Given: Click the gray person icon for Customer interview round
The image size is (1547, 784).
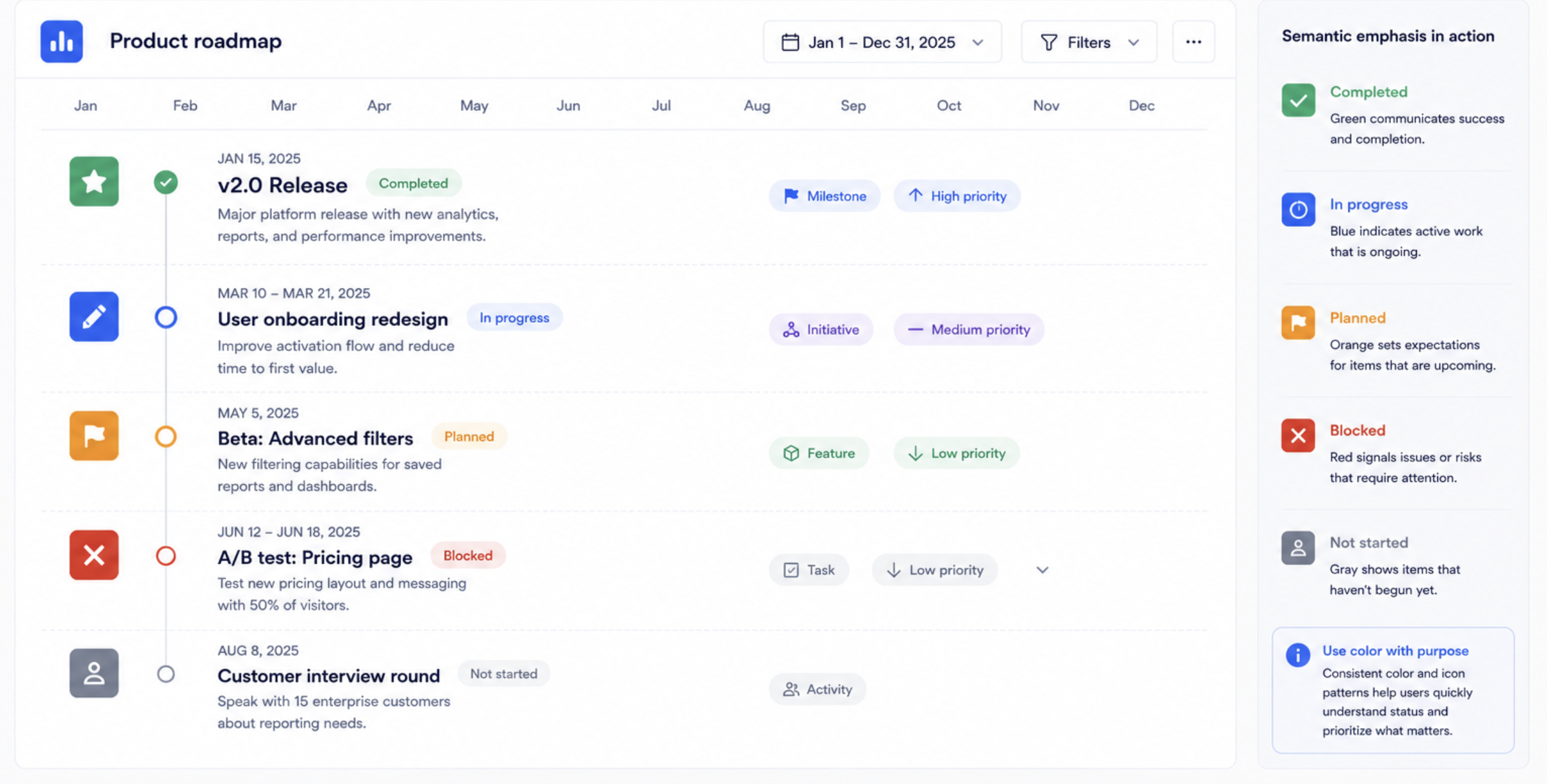Looking at the screenshot, I should coord(94,673).
